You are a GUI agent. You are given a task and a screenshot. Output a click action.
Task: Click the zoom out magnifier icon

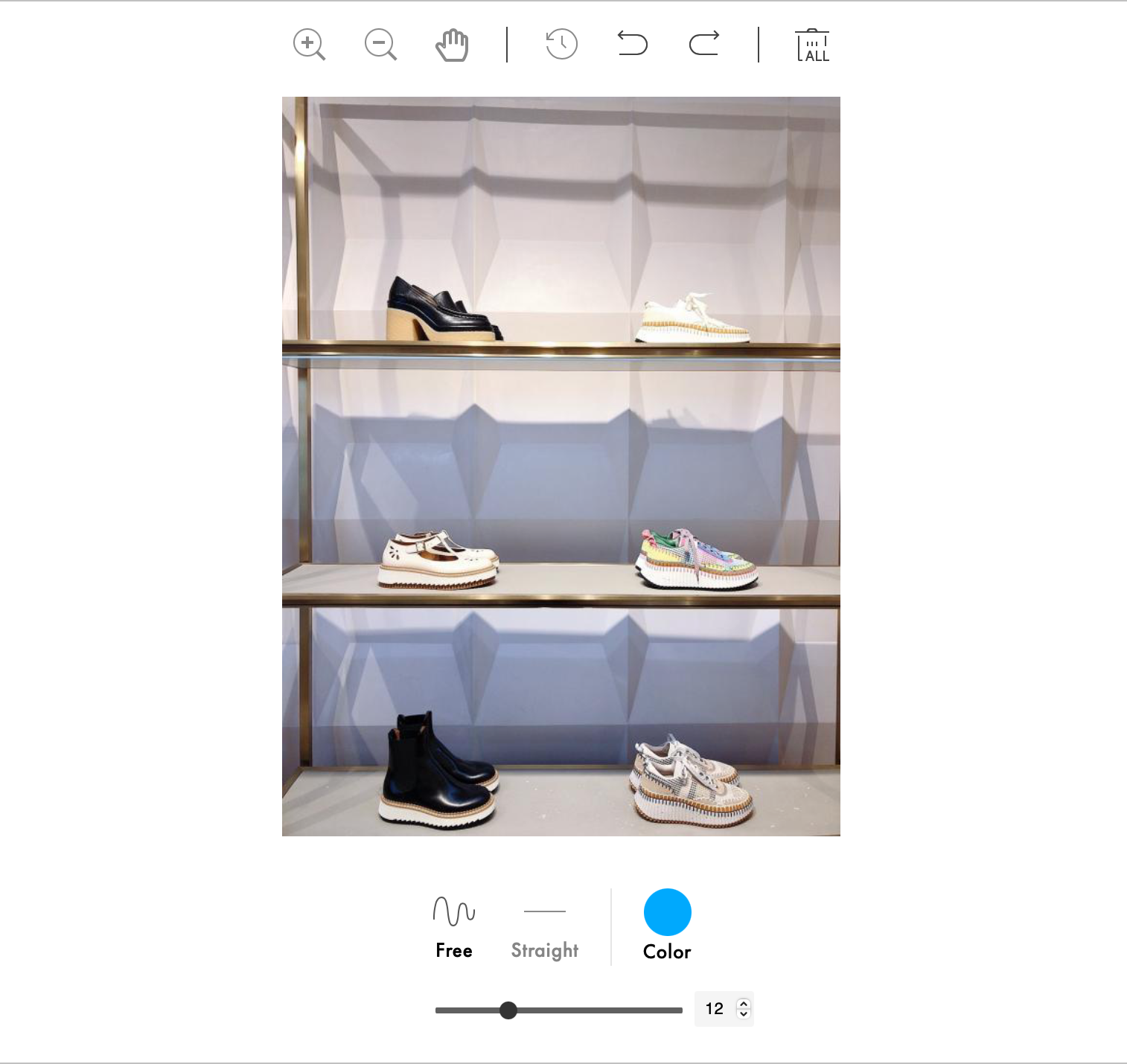pos(380,45)
